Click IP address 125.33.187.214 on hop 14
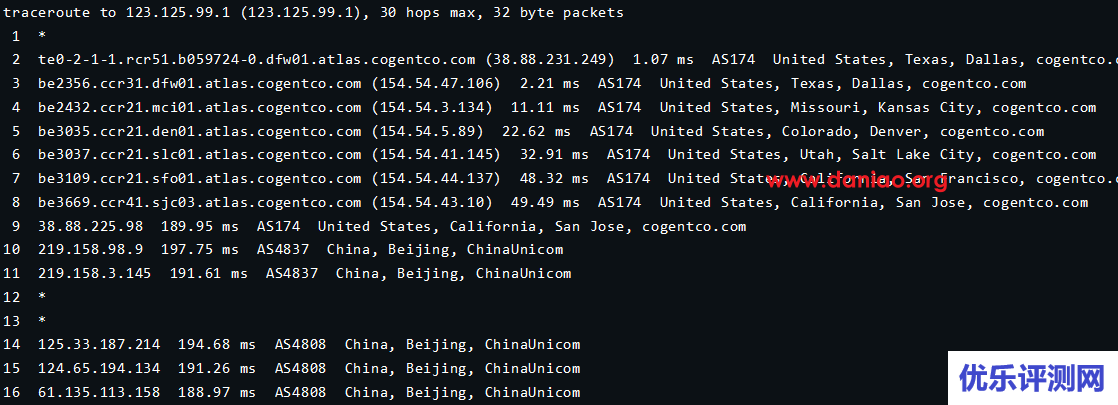Screen dimensions: 1118x405 point(99,345)
